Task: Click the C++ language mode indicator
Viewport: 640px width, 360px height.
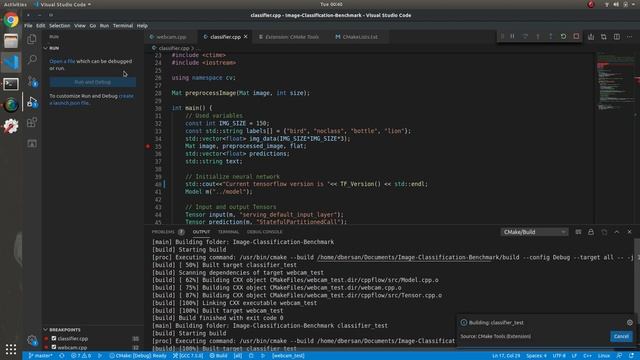Action: click(x=587, y=356)
